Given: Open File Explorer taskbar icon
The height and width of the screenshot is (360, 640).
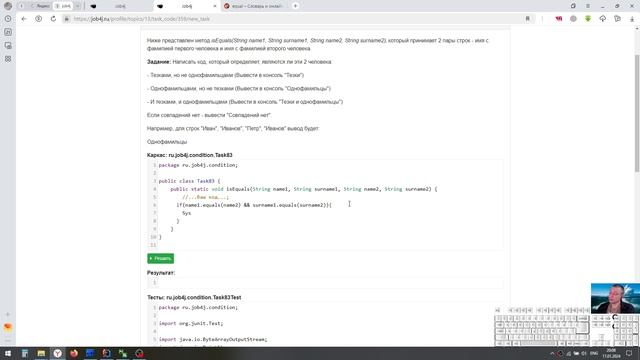Looking at the screenshot, I should click(41, 353).
